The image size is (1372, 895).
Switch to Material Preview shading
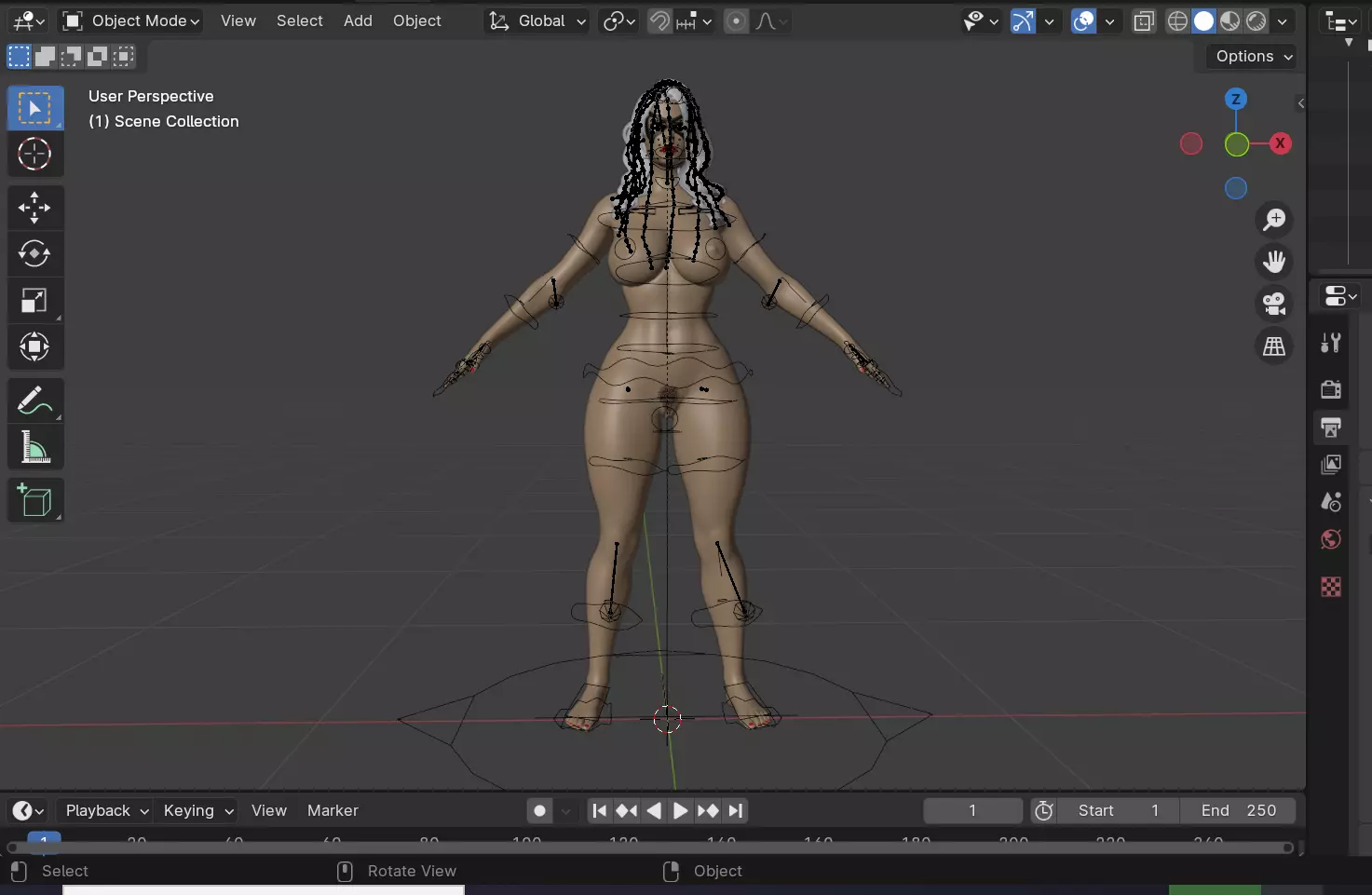click(x=1229, y=20)
